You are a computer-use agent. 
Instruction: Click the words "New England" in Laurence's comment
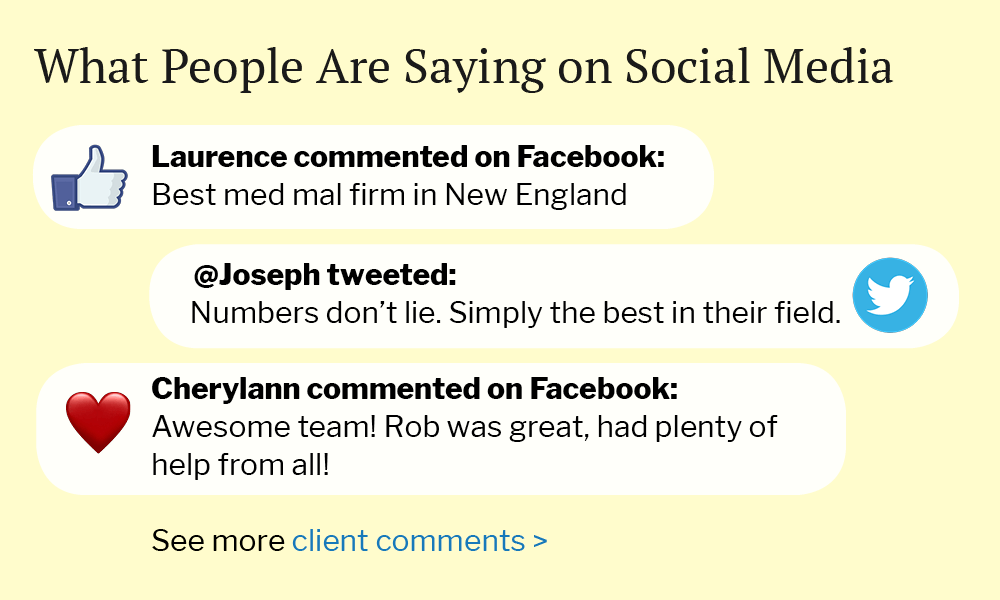536,194
